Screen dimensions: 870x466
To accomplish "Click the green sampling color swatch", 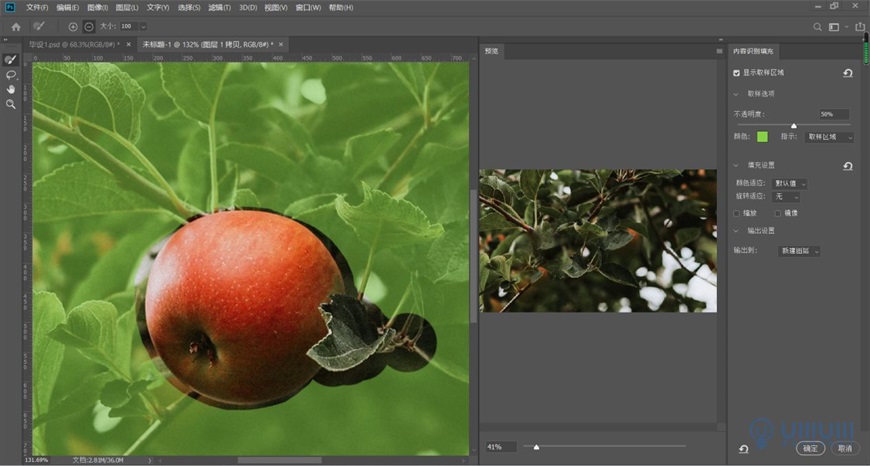I will 762,136.
